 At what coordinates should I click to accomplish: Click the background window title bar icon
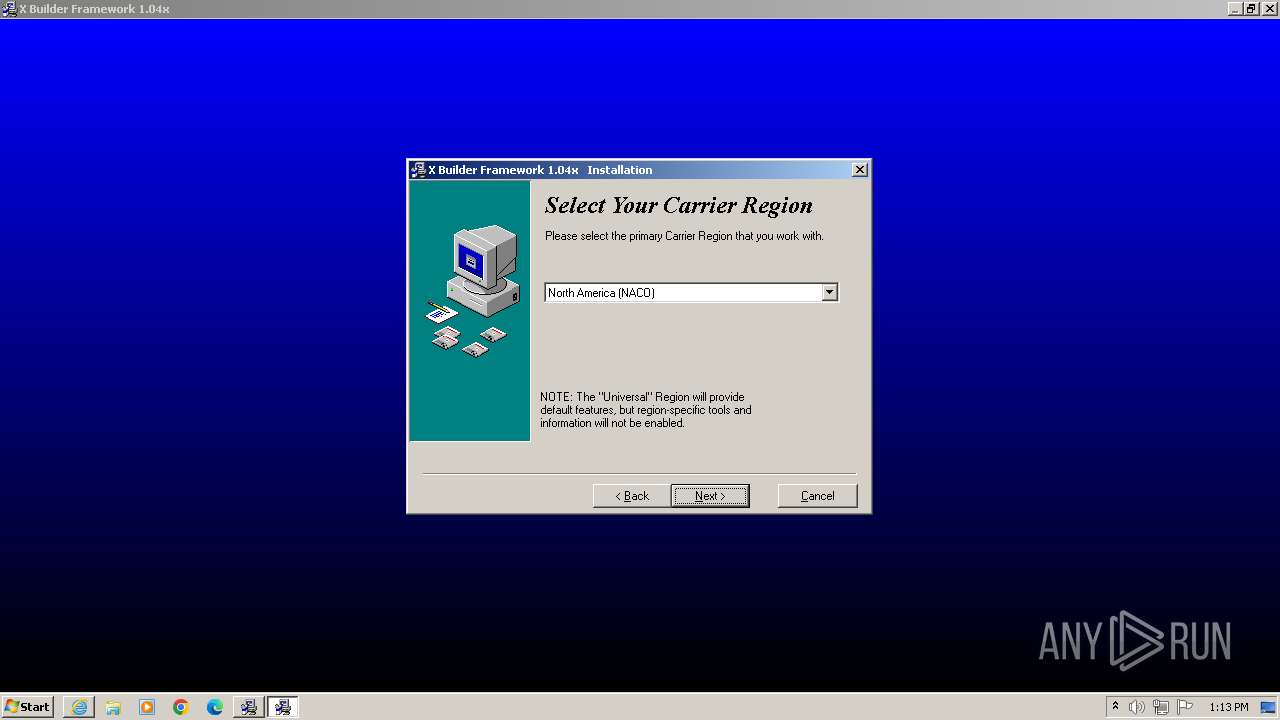pyautogui.click(x=9, y=9)
